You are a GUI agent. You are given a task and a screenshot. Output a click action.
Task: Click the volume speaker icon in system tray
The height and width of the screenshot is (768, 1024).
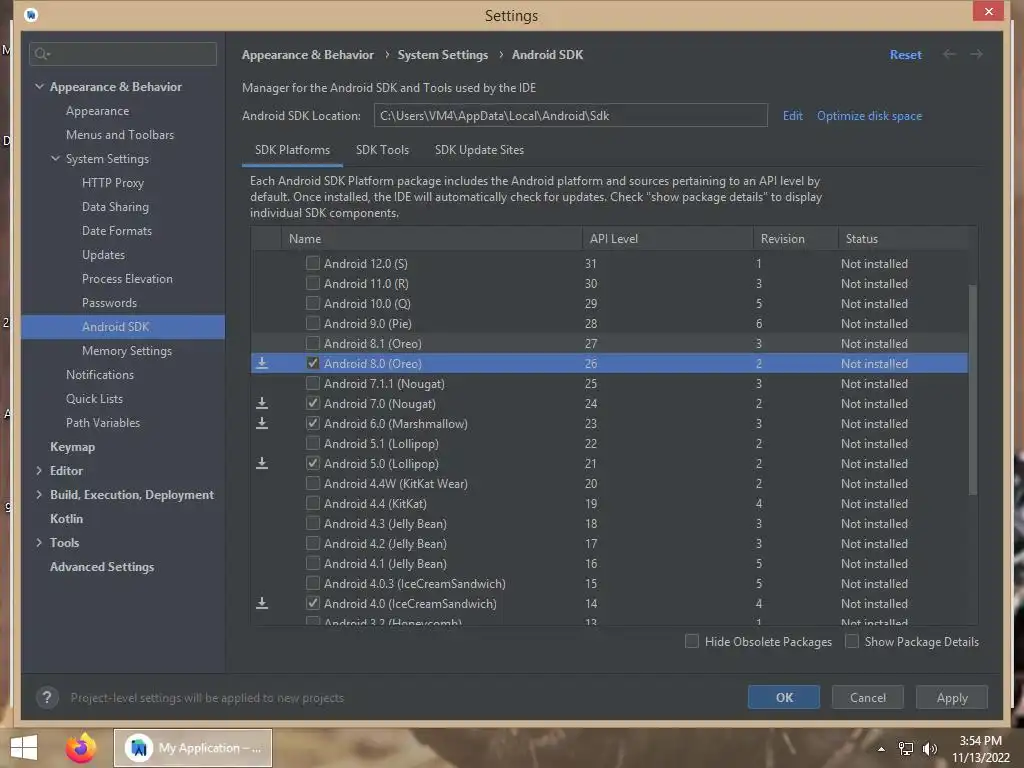929,748
